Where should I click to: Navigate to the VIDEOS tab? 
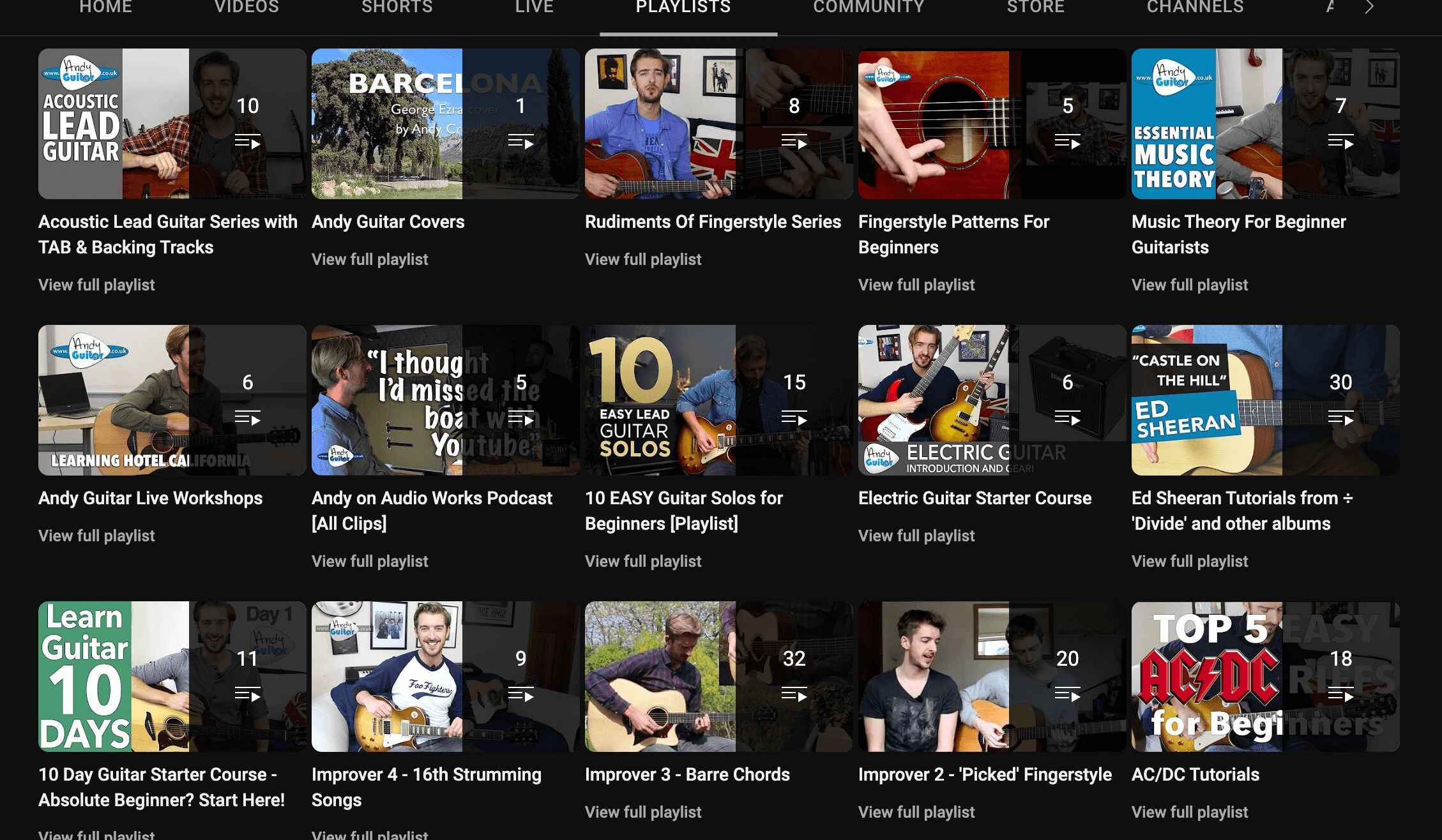point(246,8)
